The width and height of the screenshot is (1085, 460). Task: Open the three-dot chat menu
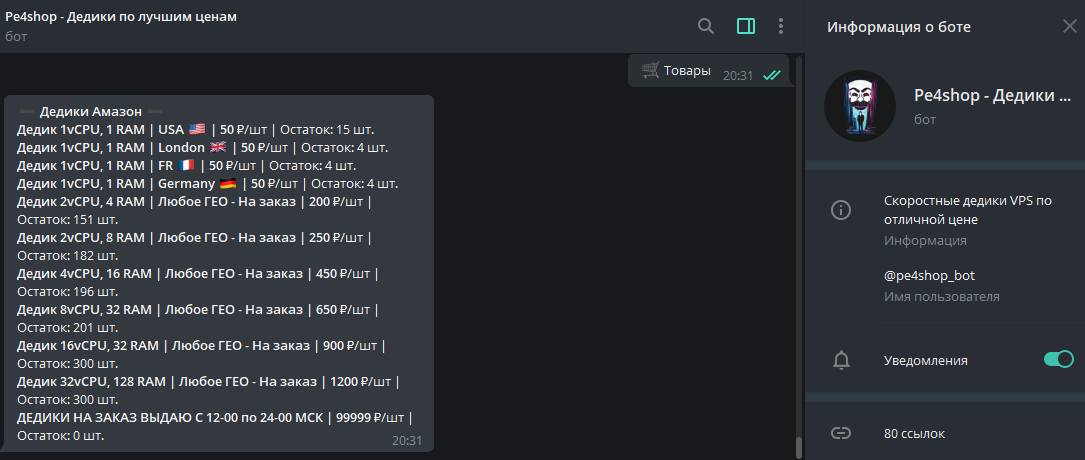(781, 26)
